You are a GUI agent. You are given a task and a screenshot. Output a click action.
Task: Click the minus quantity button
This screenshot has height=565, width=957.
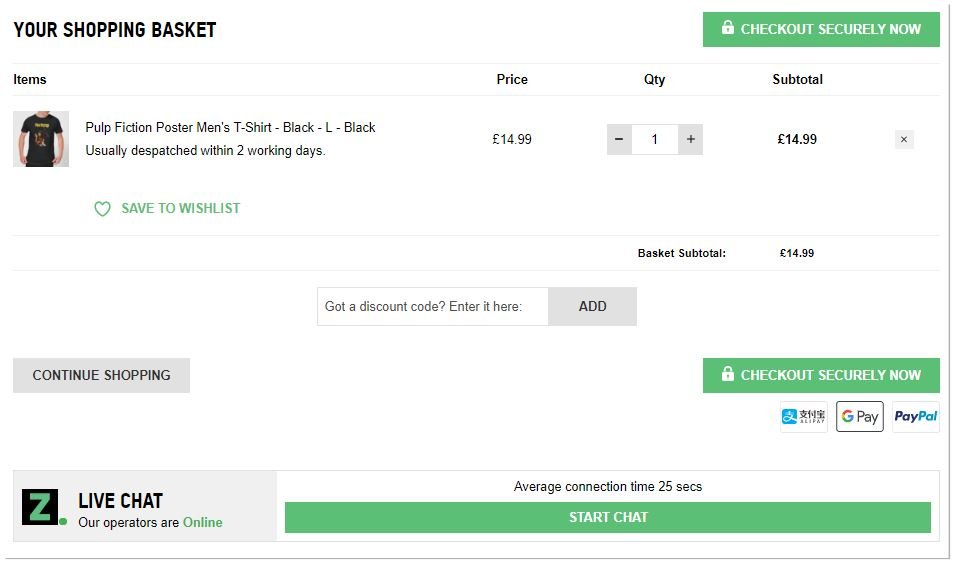(619, 140)
